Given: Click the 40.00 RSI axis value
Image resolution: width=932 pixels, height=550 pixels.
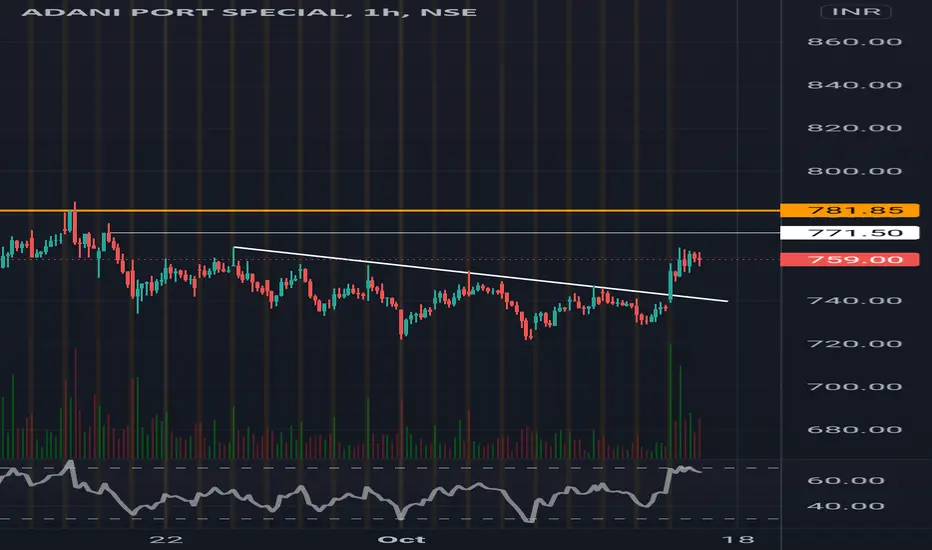Looking at the screenshot, I should (846, 507).
